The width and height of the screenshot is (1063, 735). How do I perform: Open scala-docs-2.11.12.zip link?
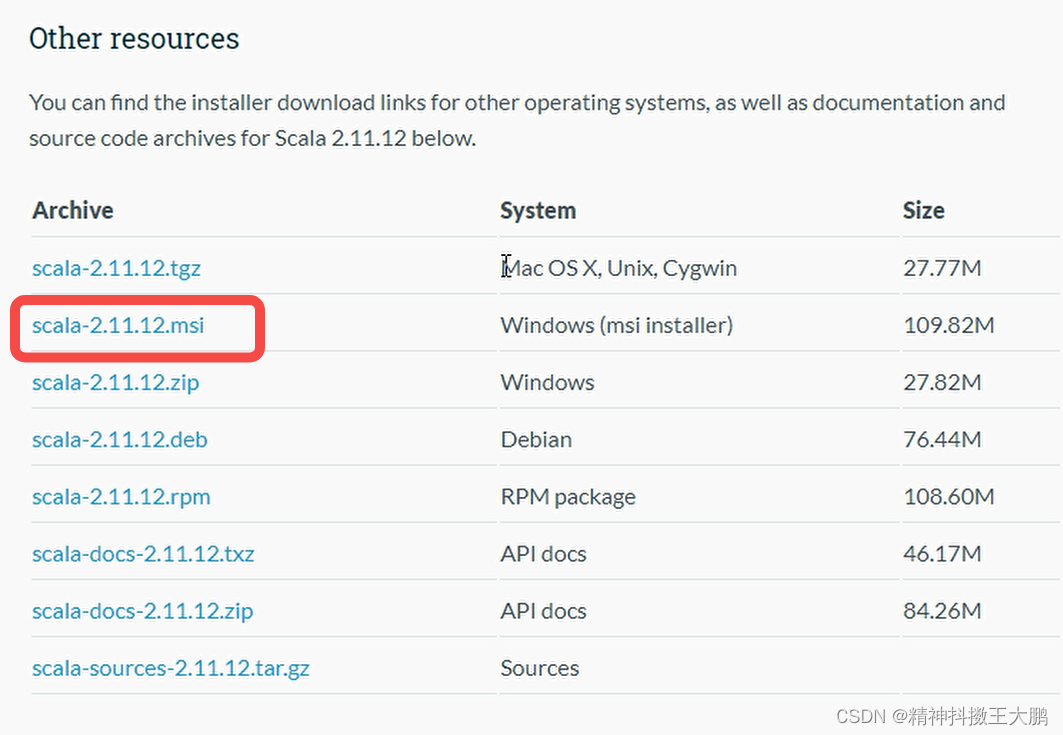pos(142,612)
